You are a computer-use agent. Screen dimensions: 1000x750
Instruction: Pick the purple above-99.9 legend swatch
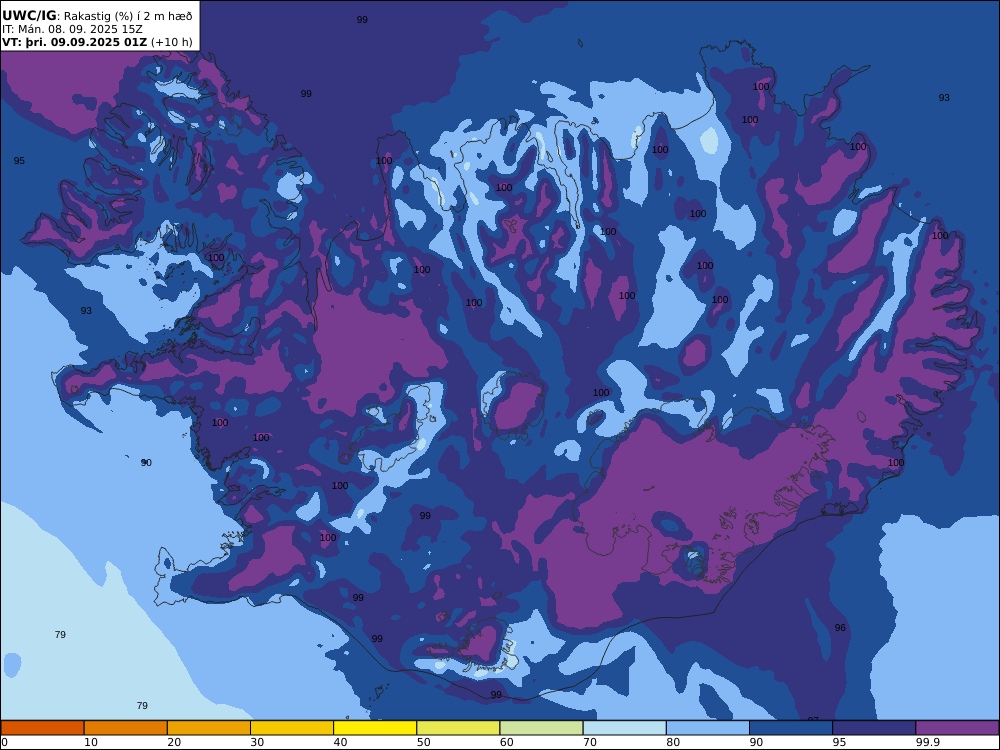click(957, 728)
